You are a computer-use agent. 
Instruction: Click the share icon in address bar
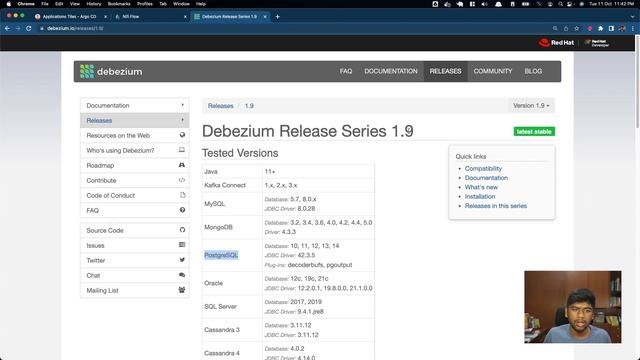point(566,28)
